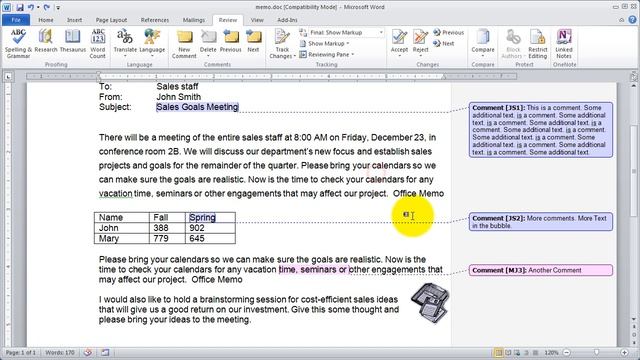Click zoom out minus button
640x360 pixels.
point(567,352)
